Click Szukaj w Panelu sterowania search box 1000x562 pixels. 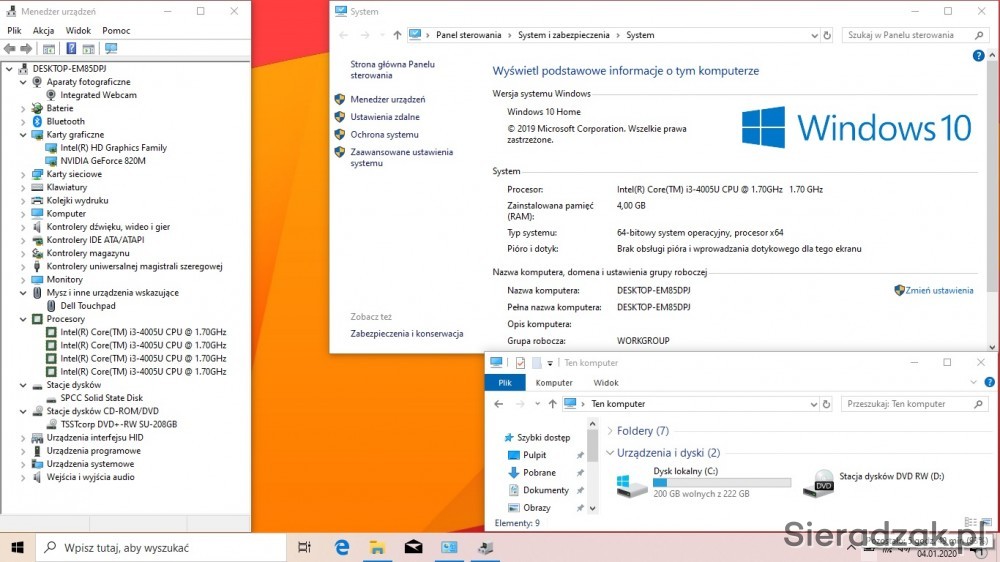click(915, 35)
